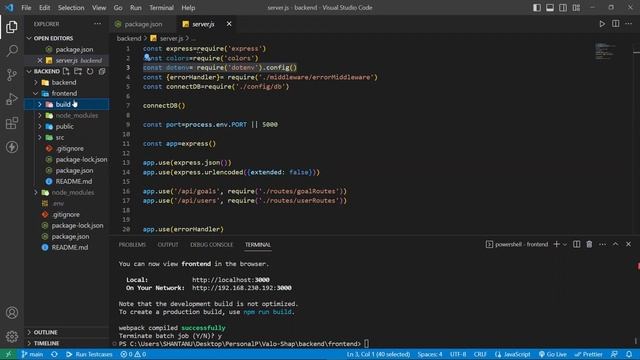The image size is (640, 360).
Task: Open terminal panel more actions menu
Action: 602,244
